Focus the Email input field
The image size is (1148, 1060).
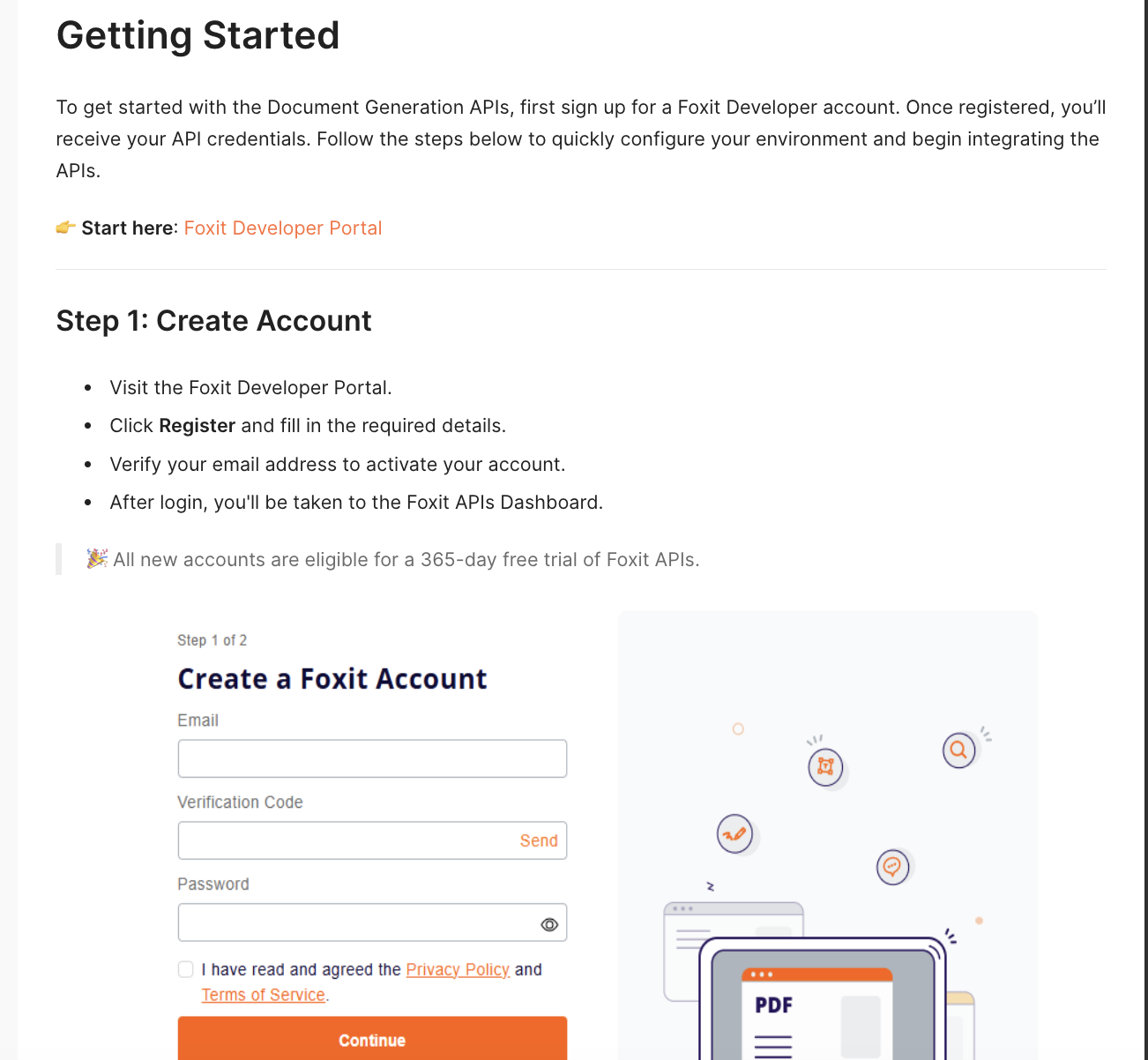click(372, 758)
